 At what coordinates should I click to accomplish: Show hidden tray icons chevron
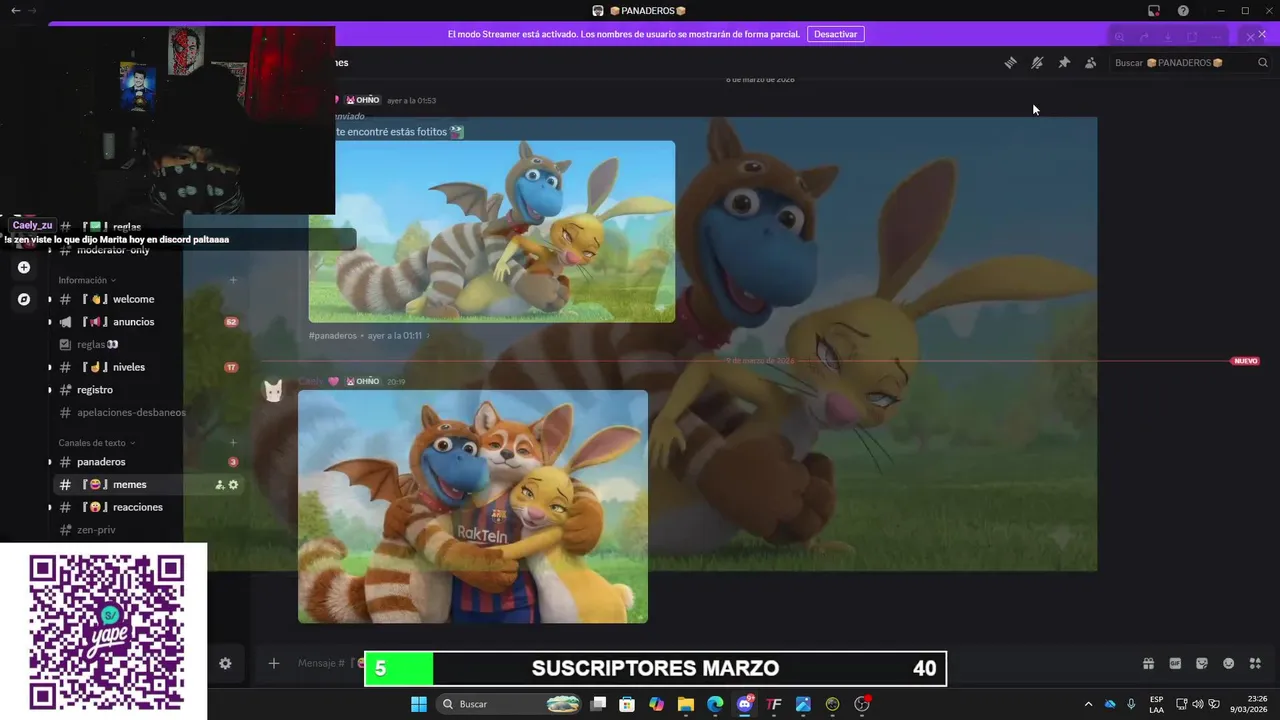click(1091, 704)
